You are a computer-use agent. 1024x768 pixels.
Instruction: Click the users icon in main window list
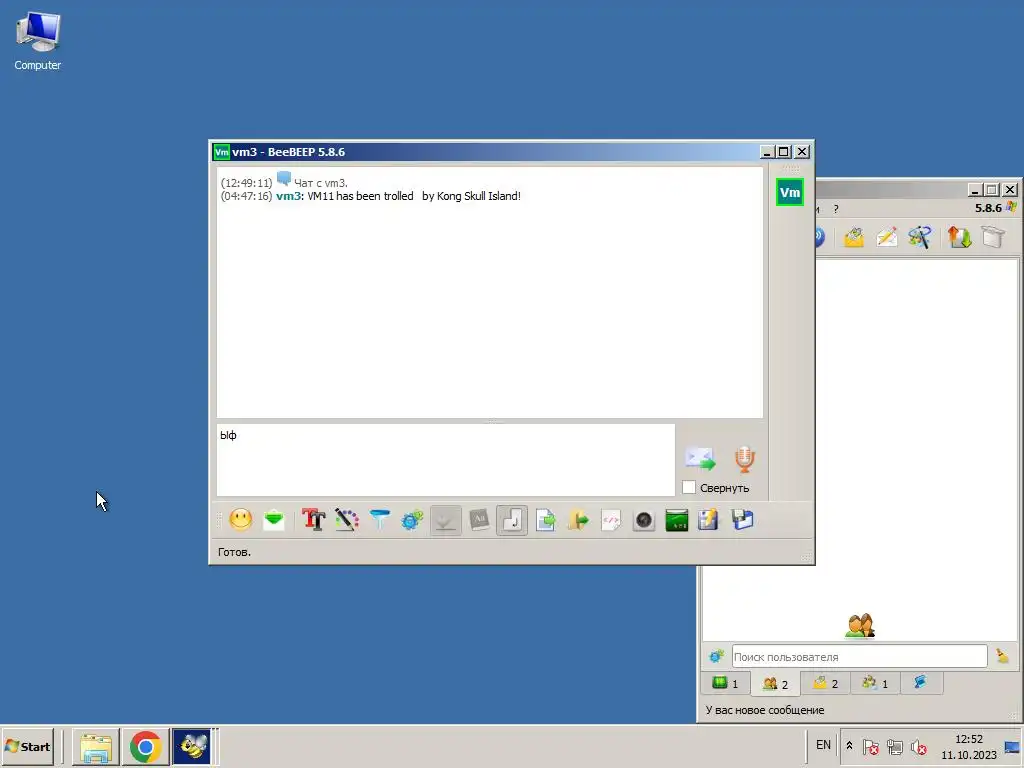860,626
